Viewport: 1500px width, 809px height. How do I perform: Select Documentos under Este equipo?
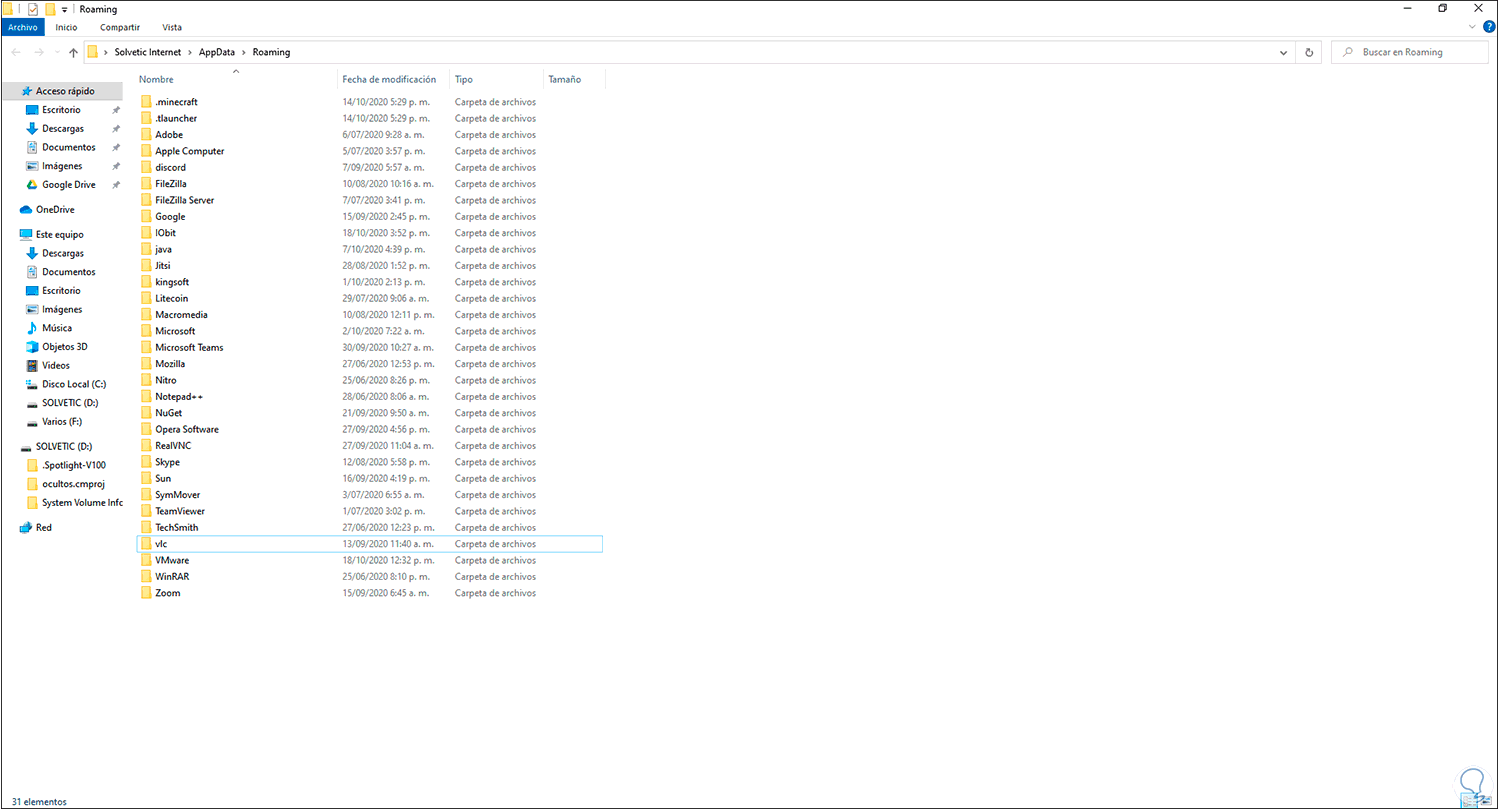(69, 272)
